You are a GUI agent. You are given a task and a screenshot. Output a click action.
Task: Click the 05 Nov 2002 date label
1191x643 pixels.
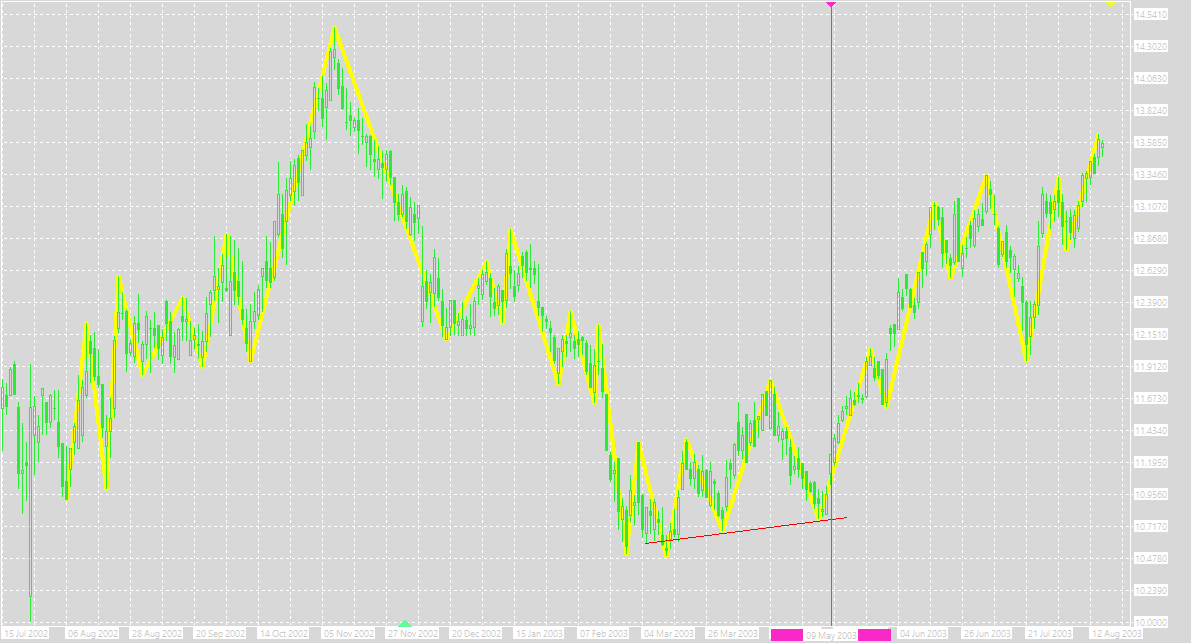pyautogui.click(x=348, y=634)
